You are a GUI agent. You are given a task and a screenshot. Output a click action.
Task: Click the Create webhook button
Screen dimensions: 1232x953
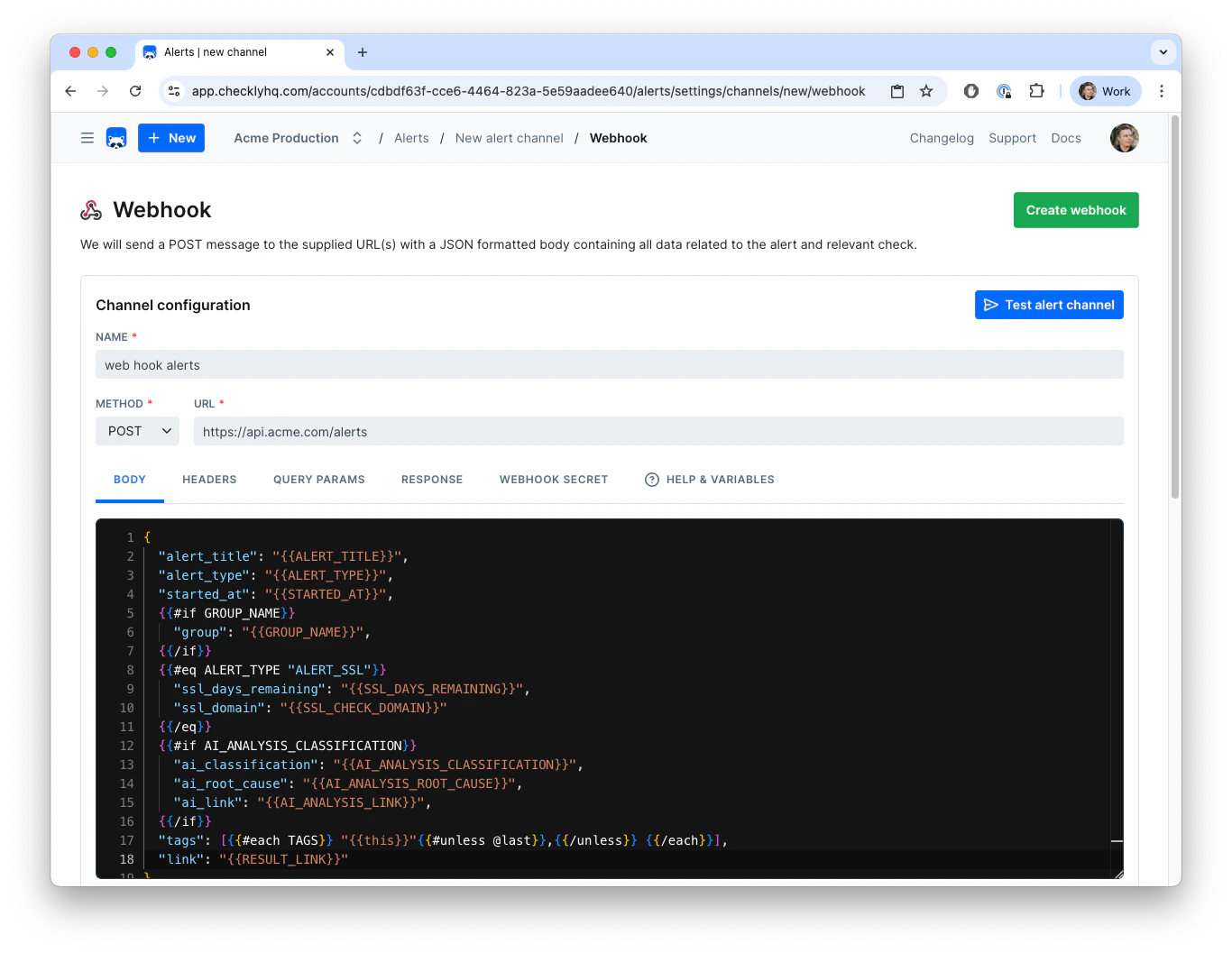coord(1075,209)
